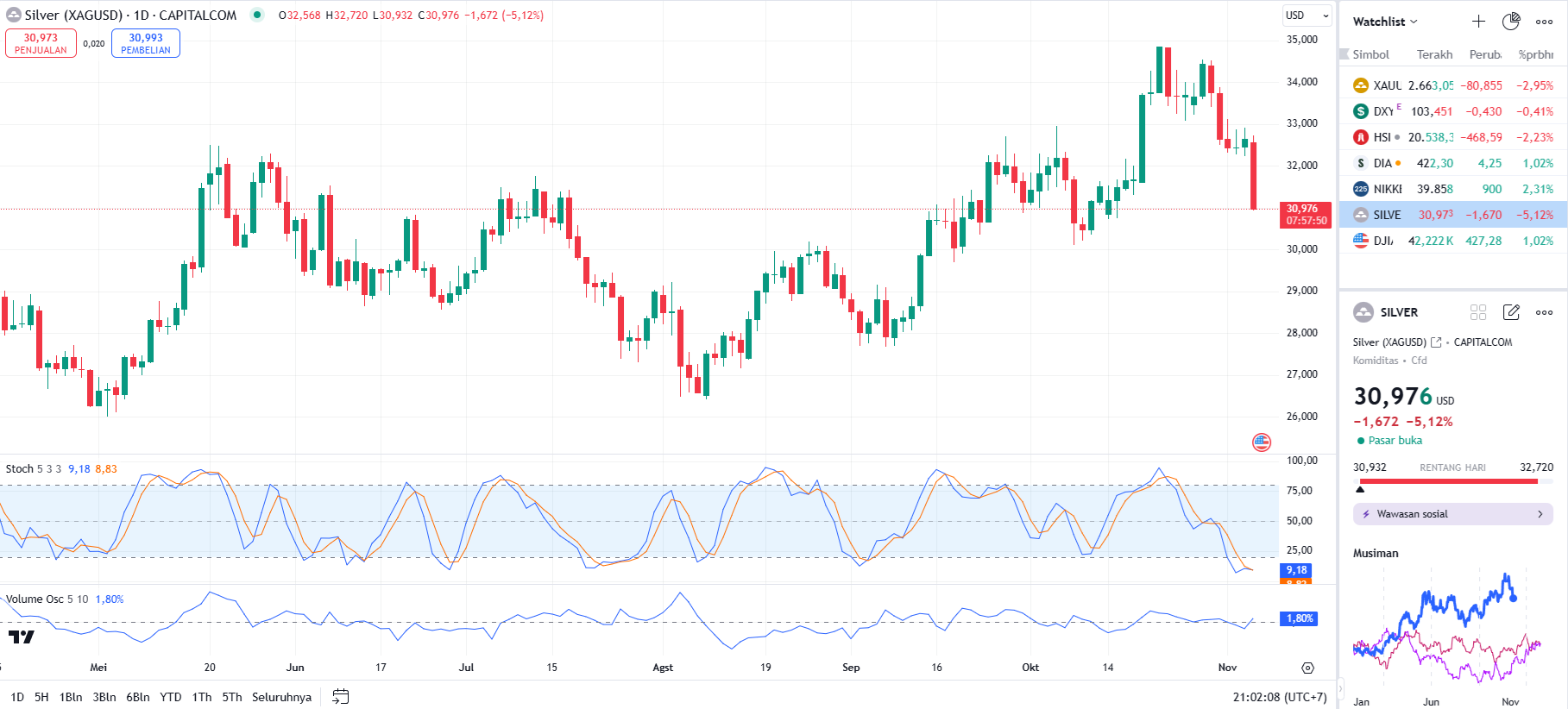This screenshot has width=1568, height=709.
Task: Click the grid layout icon beside SILVER
Action: coord(1478,312)
